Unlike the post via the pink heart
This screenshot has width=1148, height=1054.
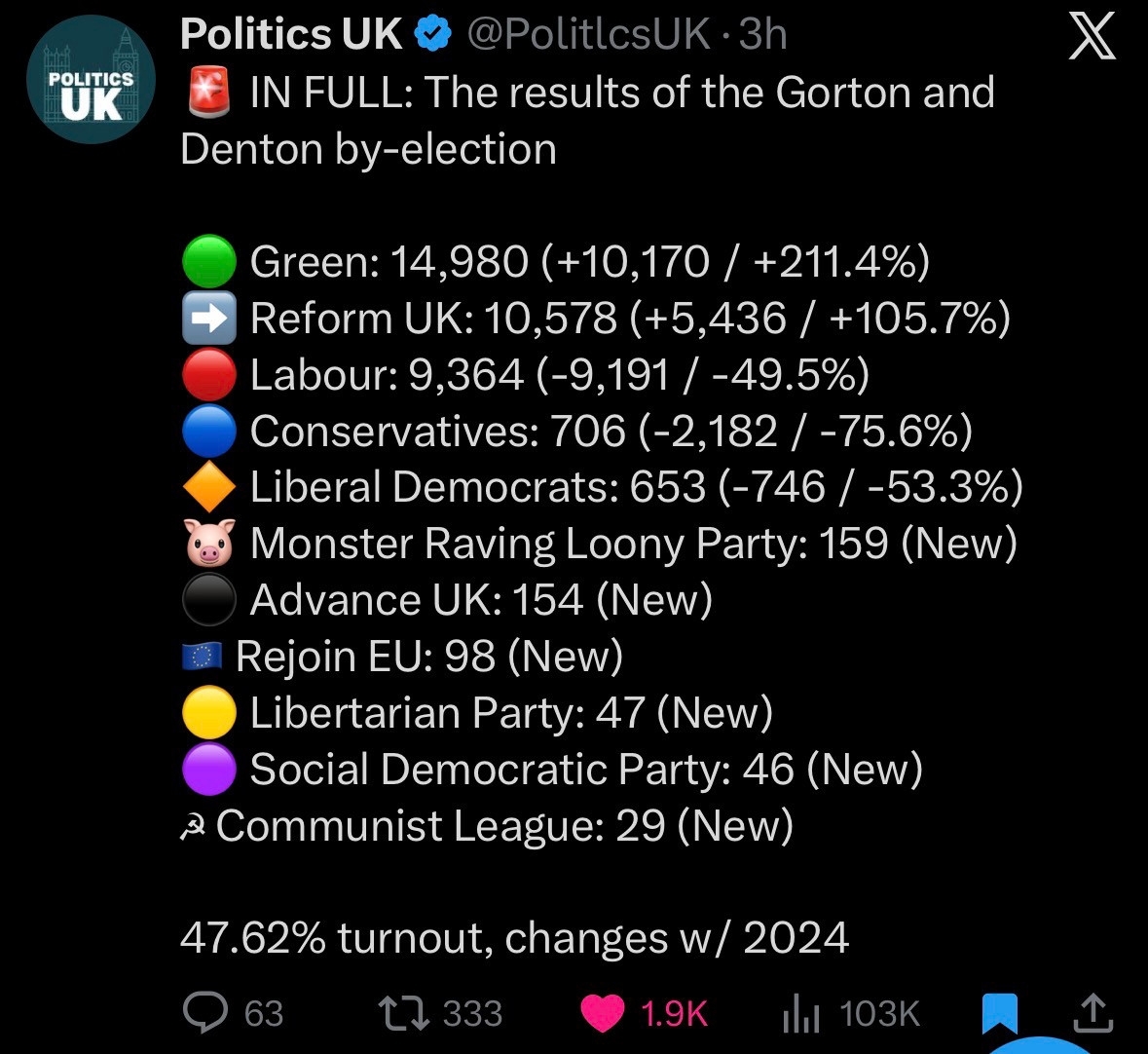click(x=603, y=1013)
